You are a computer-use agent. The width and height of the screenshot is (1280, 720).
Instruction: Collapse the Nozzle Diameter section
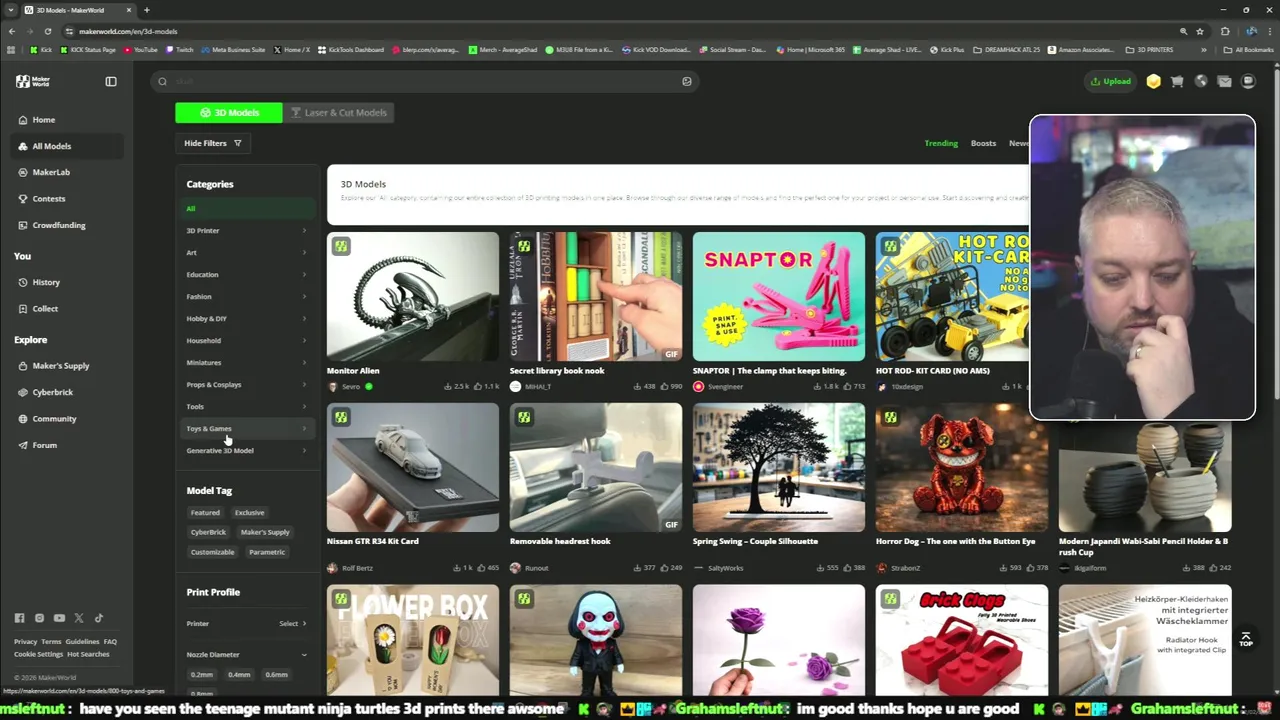click(304, 655)
